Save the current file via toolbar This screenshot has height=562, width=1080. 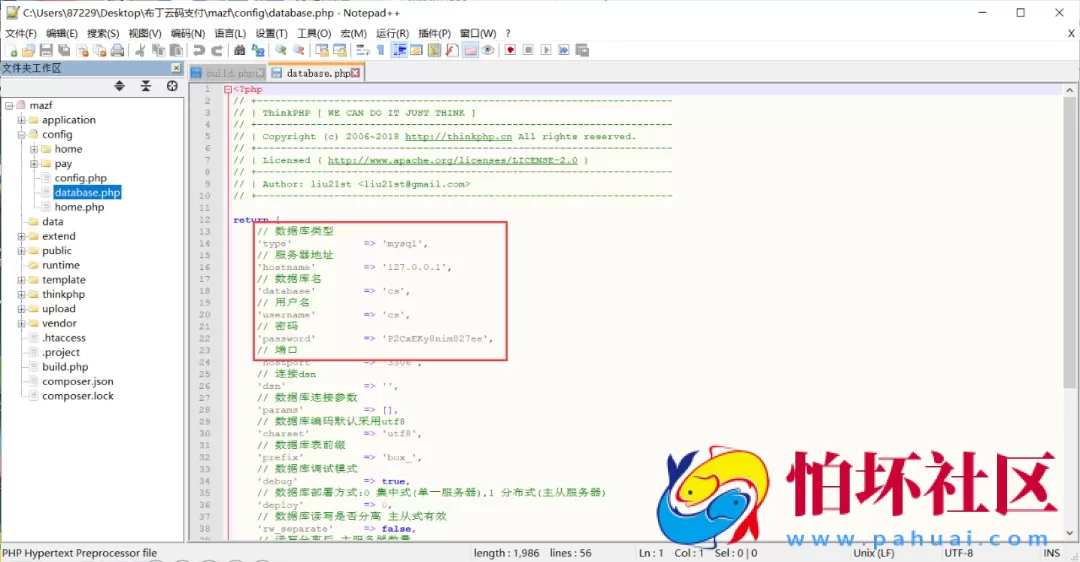(x=46, y=50)
